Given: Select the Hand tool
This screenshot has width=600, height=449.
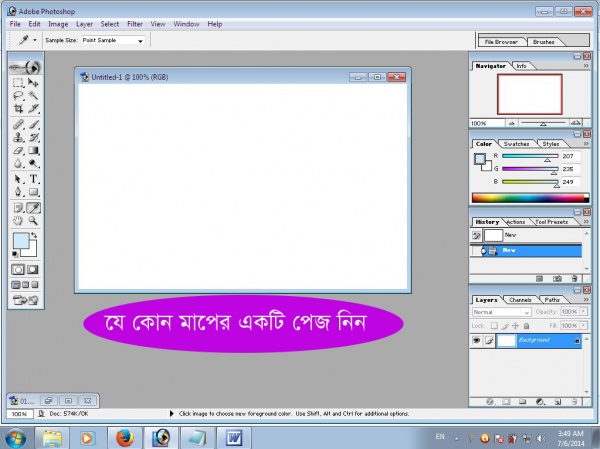Looking at the screenshot, I should [18, 221].
